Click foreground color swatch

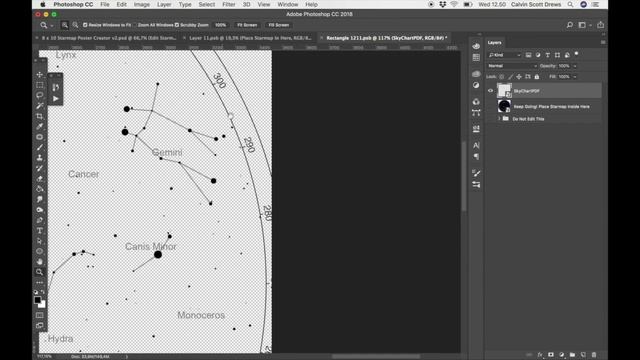point(38,300)
